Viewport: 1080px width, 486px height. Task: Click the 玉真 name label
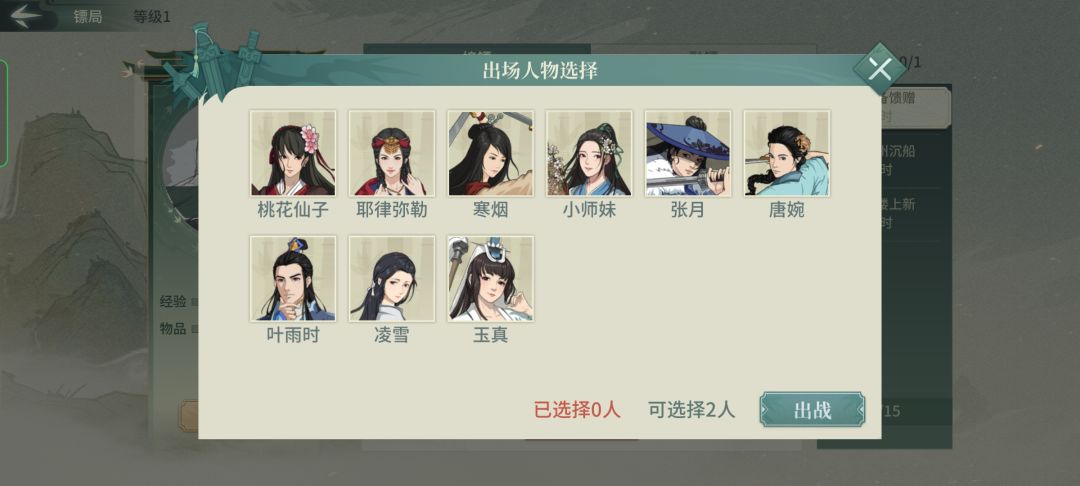click(x=490, y=335)
